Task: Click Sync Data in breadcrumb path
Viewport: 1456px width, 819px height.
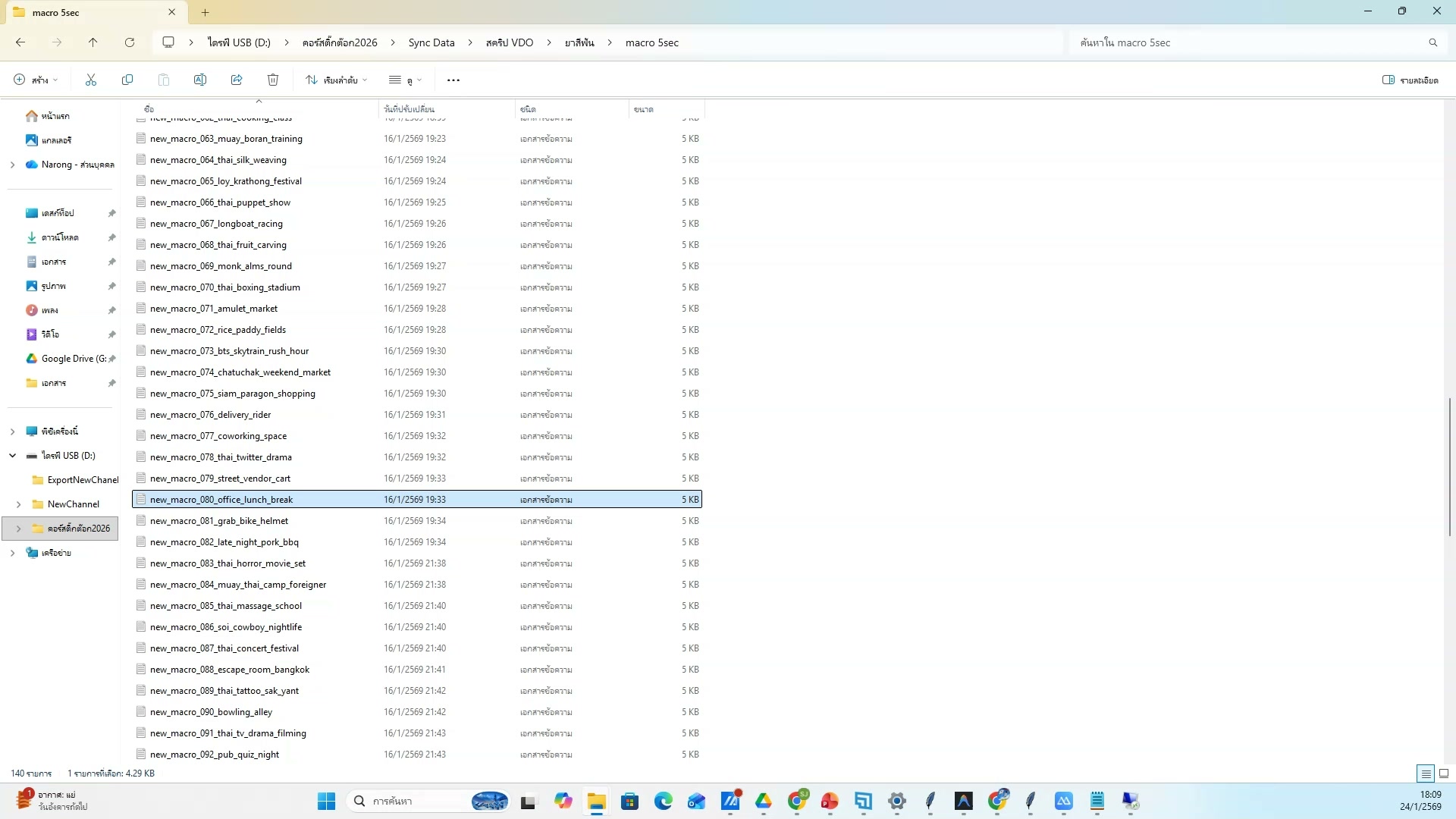Action: 431,42
